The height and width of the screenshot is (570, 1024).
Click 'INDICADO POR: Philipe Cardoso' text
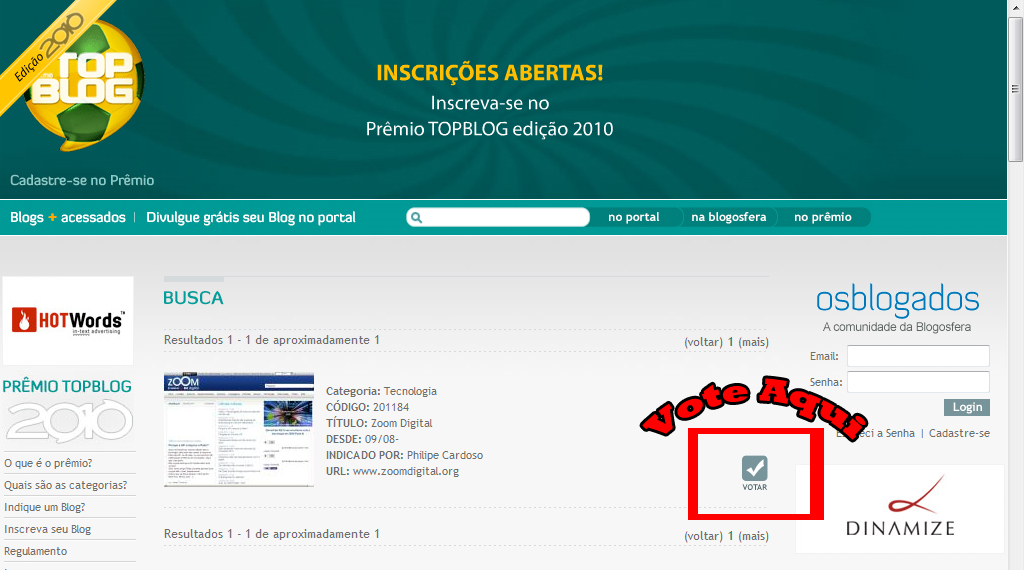404,455
